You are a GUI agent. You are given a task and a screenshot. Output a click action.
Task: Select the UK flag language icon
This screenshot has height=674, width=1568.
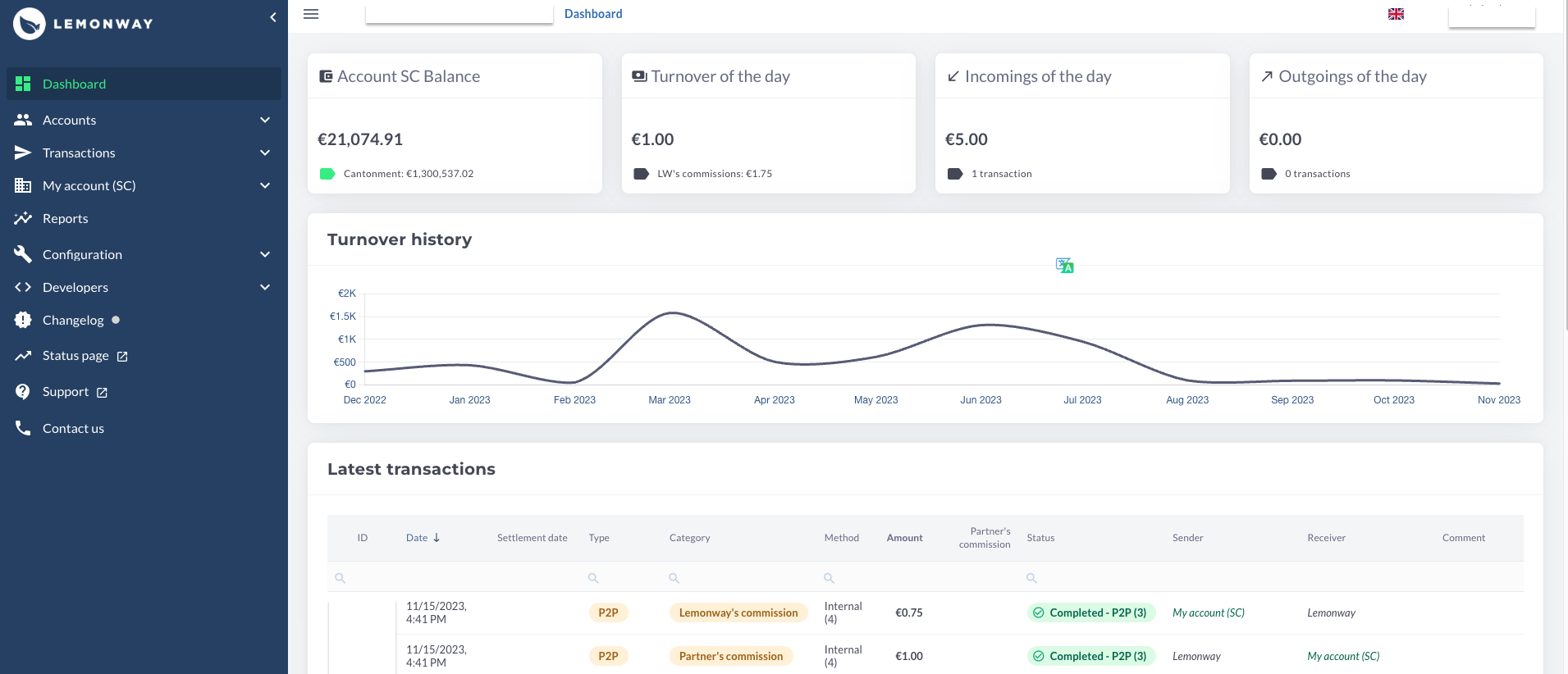(x=1396, y=14)
